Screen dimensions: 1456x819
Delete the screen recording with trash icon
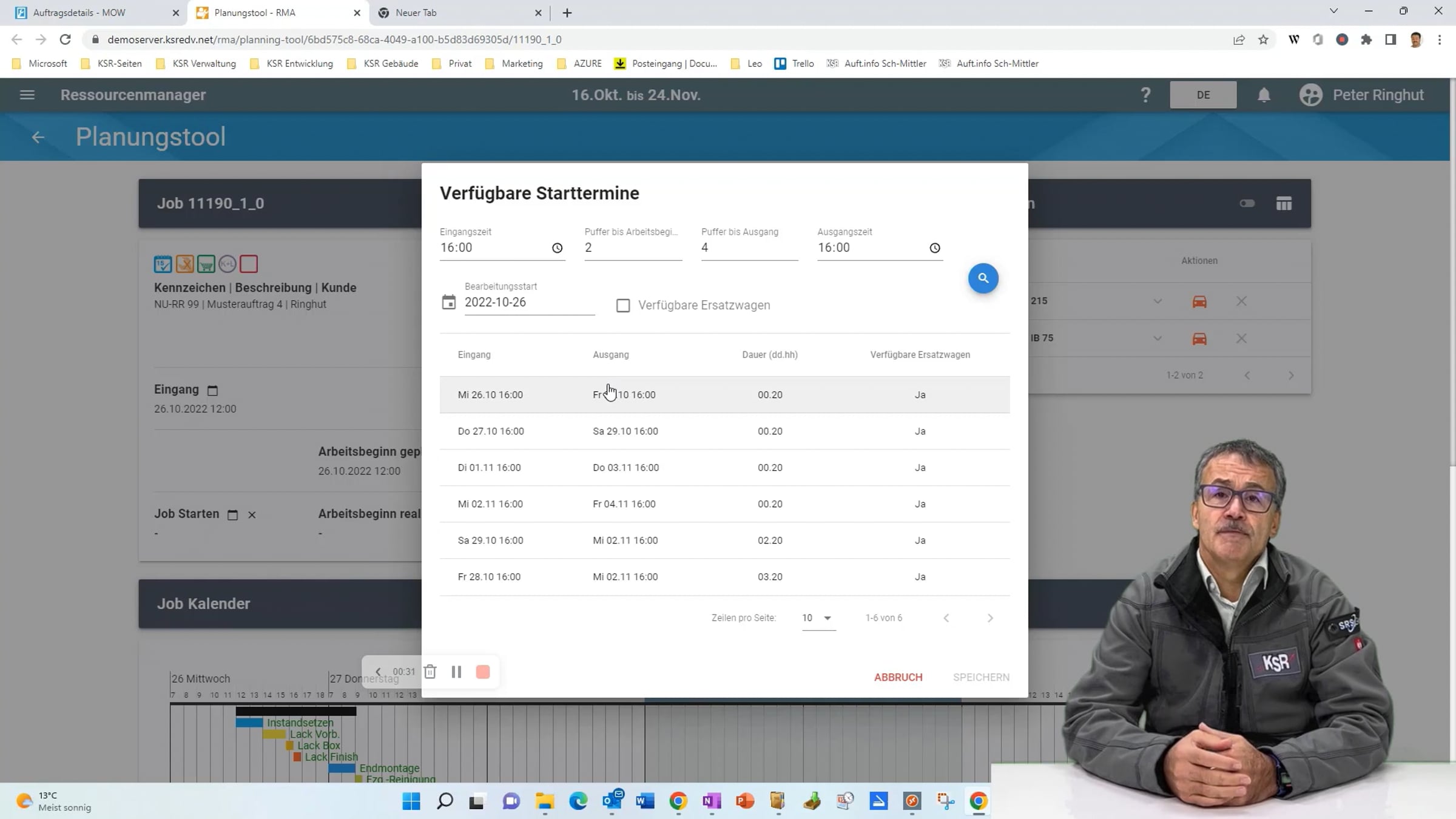tap(430, 672)
